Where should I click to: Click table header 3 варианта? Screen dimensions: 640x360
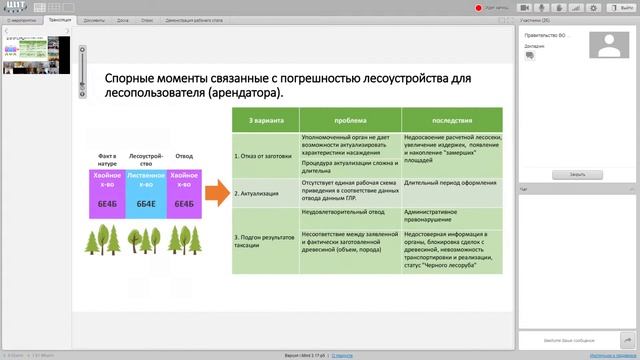(266, 120)
